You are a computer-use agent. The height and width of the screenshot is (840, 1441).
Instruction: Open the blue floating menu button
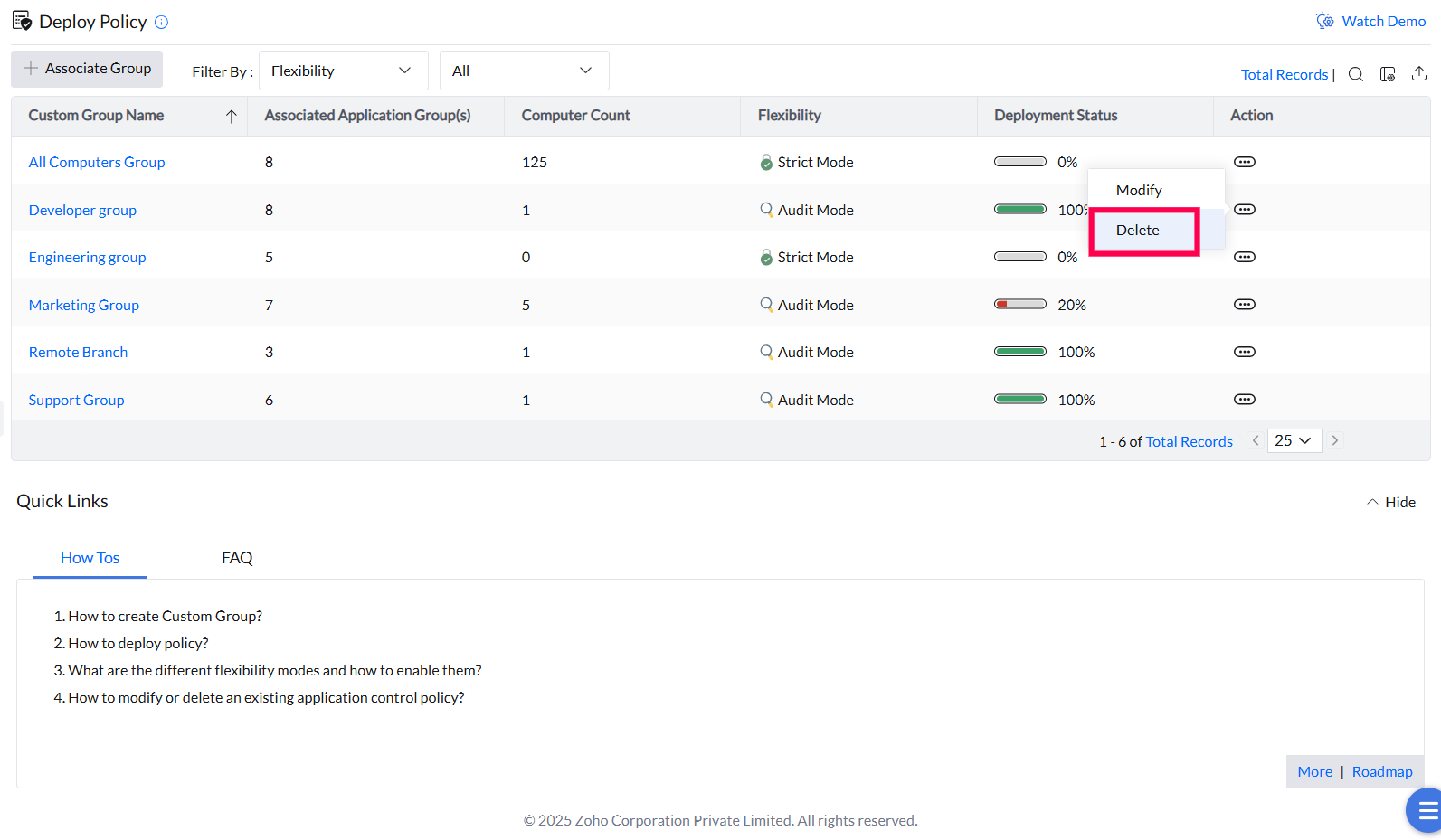click(x=1426, y=809)
